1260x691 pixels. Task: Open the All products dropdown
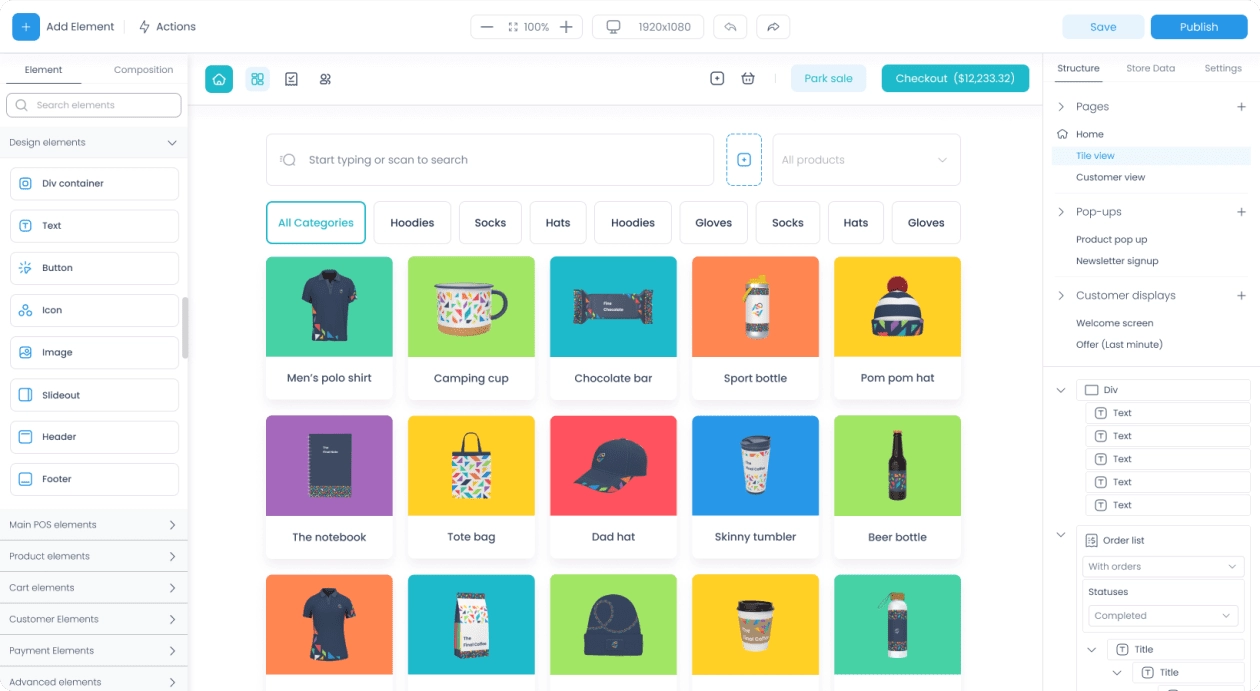click(866, 160)
